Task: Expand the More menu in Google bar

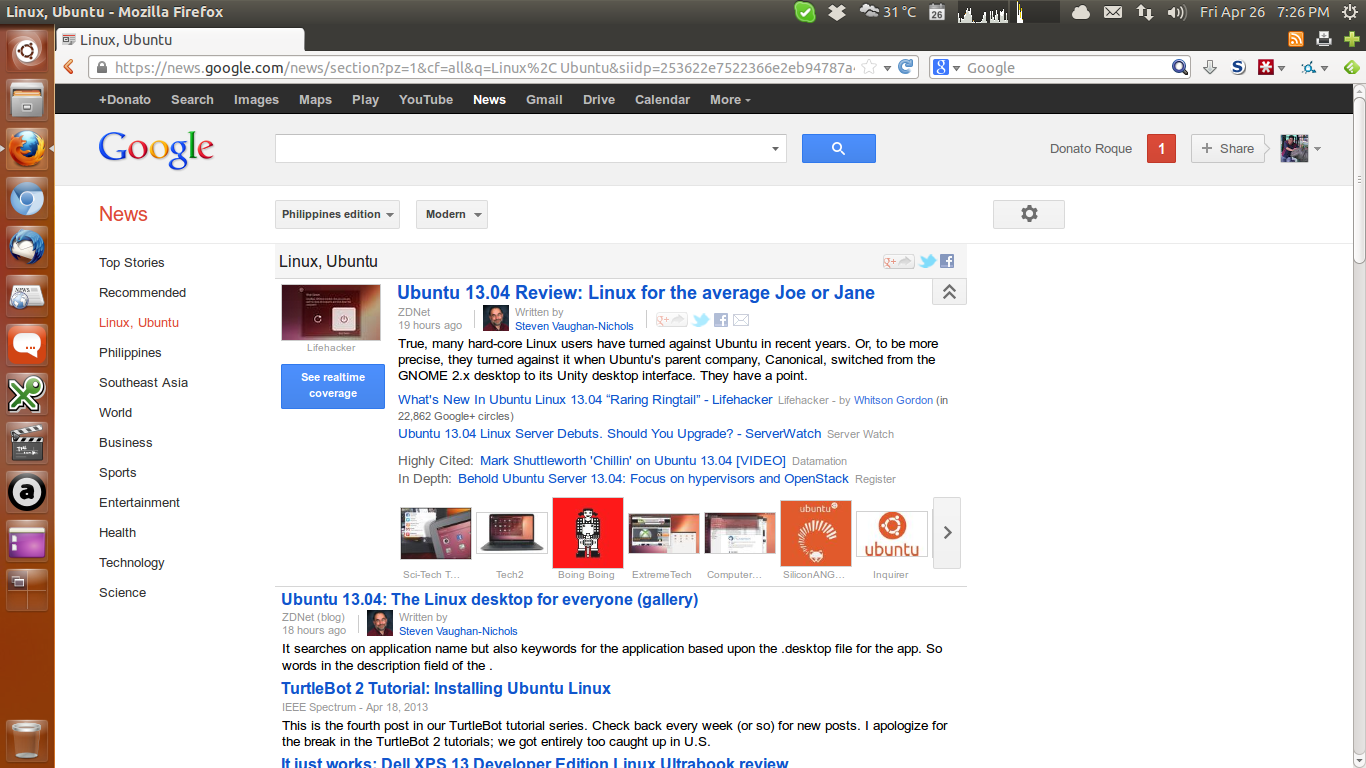Action: pos(730,99)
